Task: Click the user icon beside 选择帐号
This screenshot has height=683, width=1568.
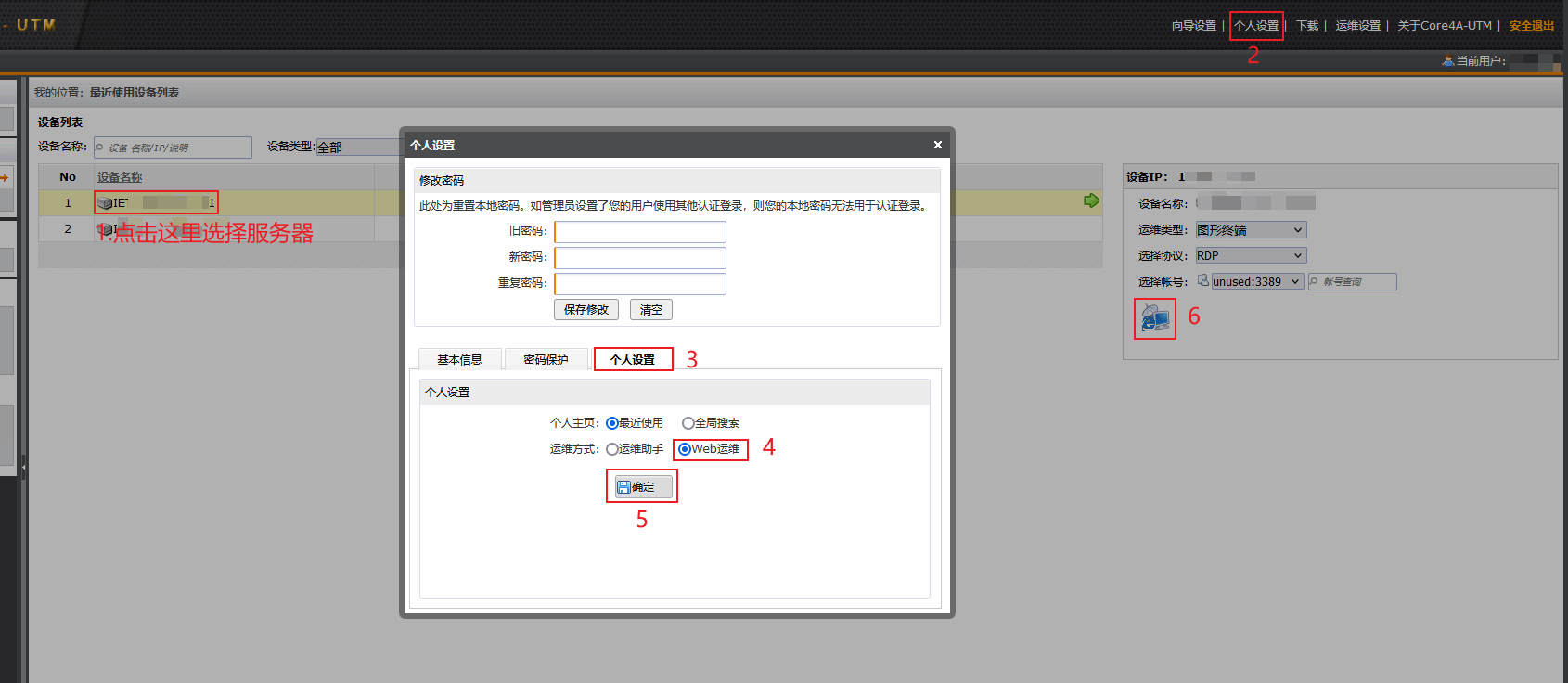Action: (x=1202, y=280)
